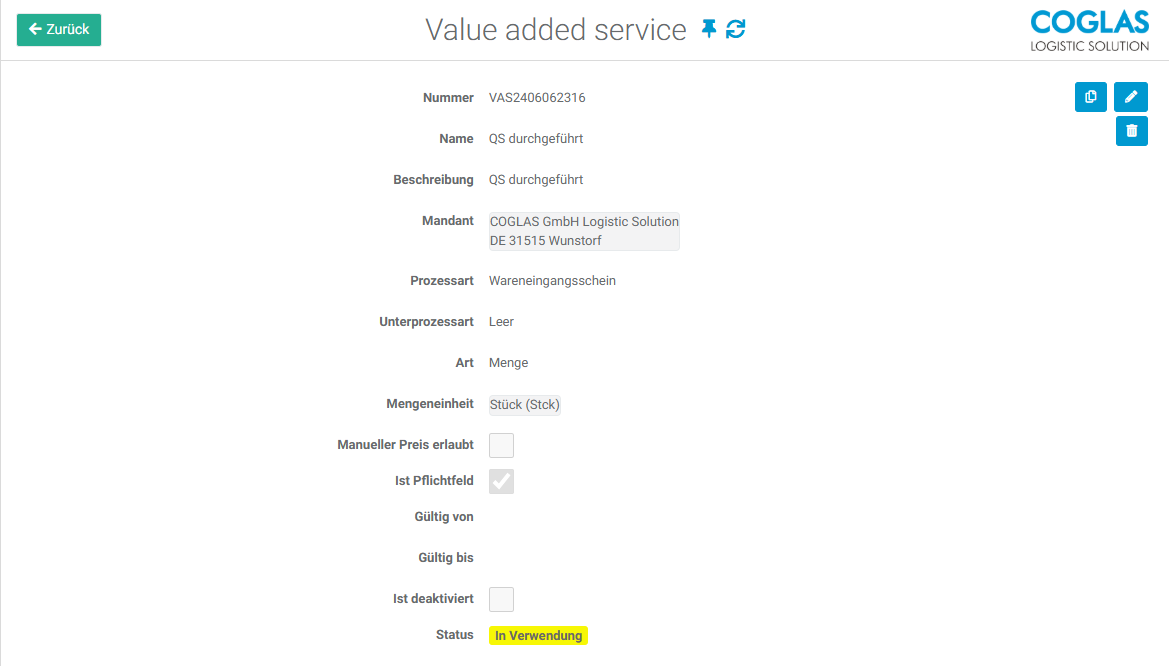The width and height of the screenshot is (1169, 666).
Task: Toggle the Ist Pflichtfeld checkbox
Action: tap(501, 481)
